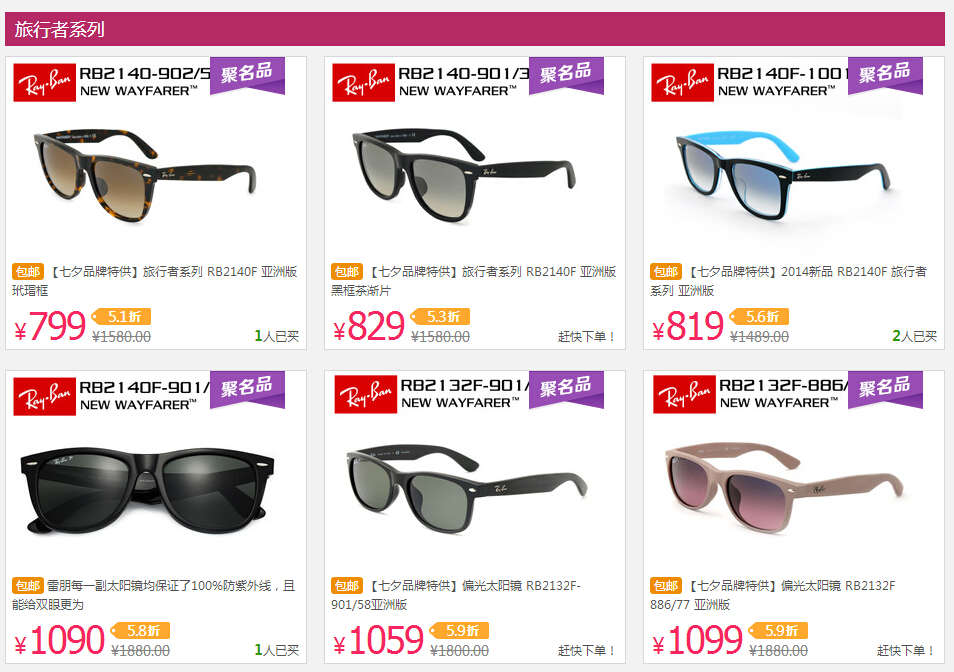The height and width of the screenshot is (672, 954).
Task: Open the 旅行者系列 header banner
Action: (475, 29)
